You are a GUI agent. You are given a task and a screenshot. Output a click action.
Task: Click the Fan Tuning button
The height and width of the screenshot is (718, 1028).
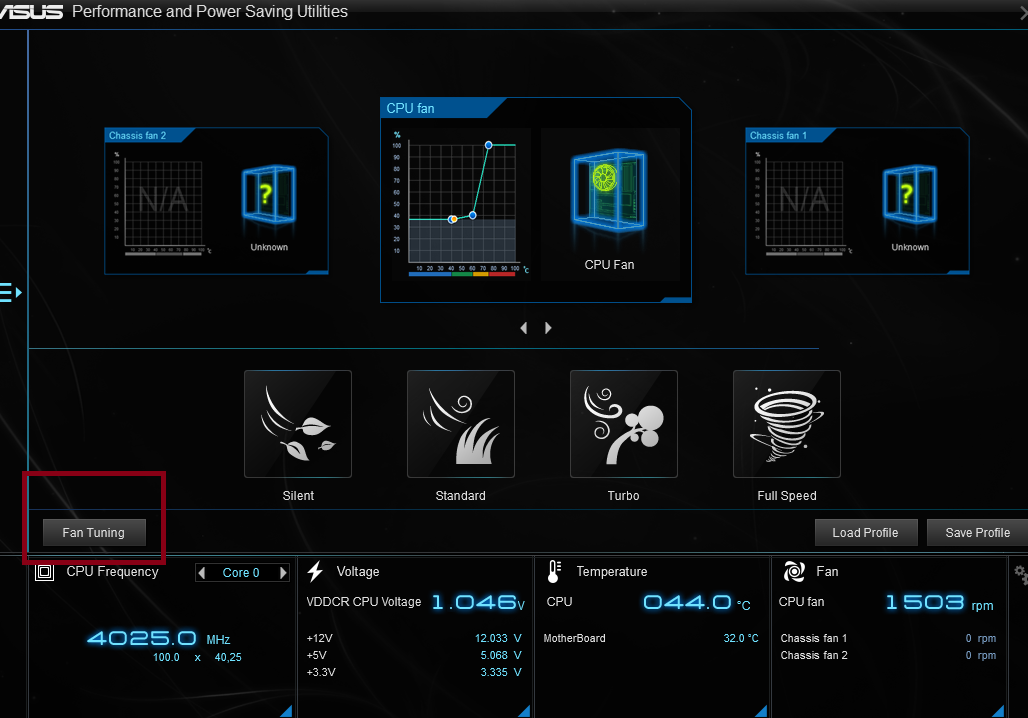tap(94, 532)
